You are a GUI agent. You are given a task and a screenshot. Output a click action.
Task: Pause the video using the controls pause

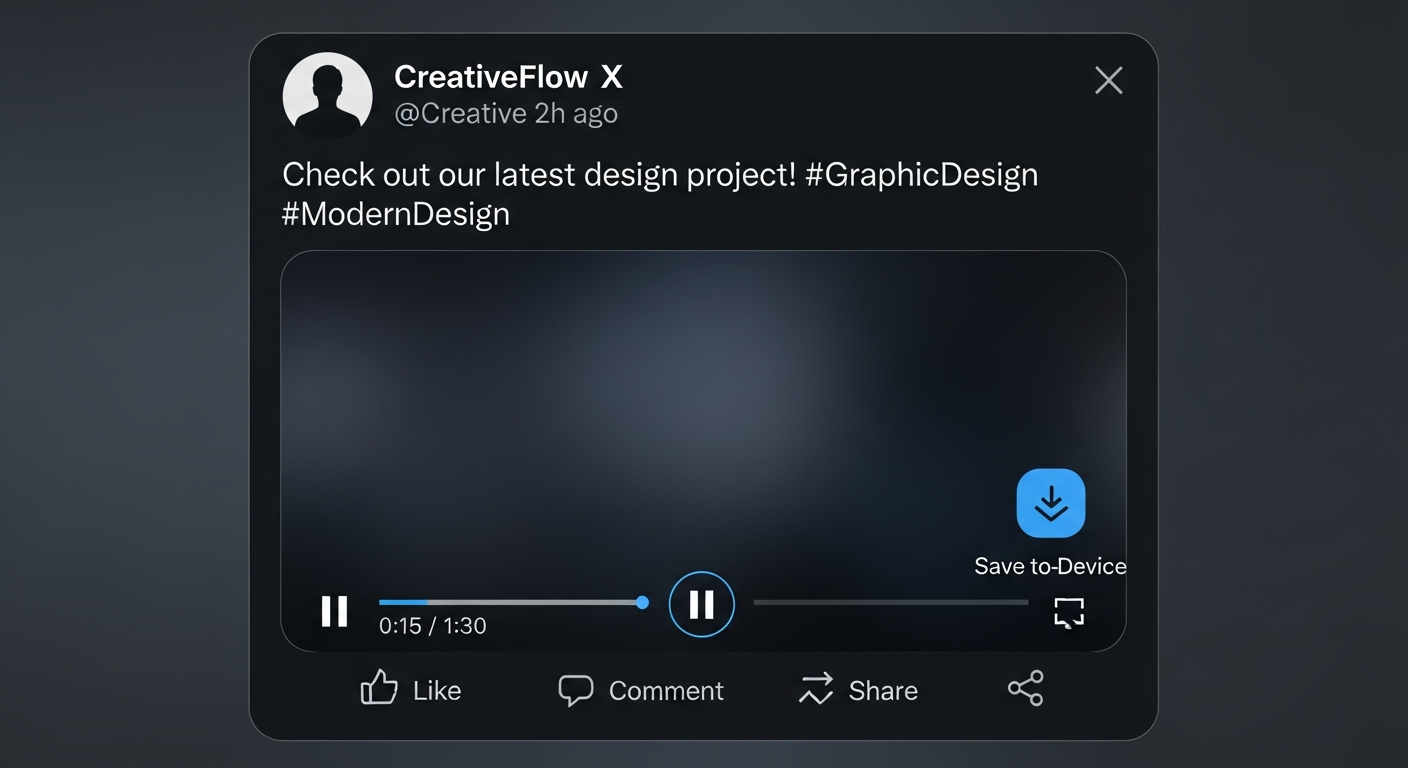(335, 612)
